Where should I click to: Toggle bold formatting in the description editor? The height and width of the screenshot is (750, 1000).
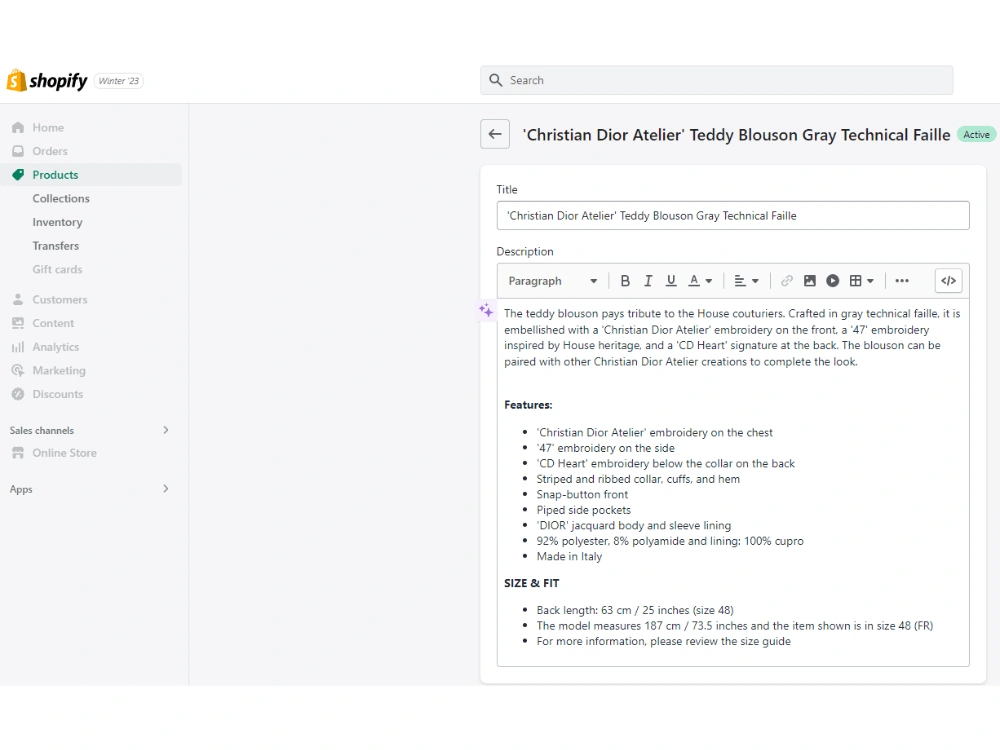(x=625, y=281)
